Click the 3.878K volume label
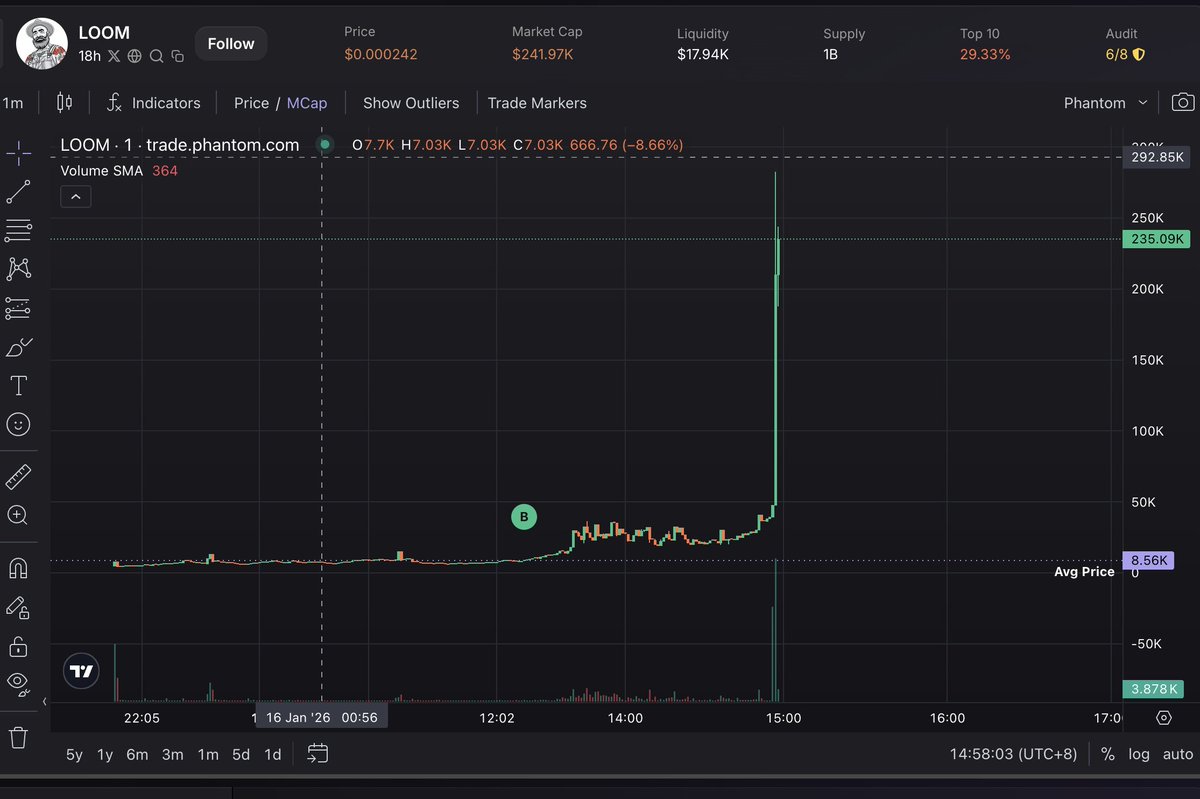The height and width of the screenshot is (799, 1200). 1155,689
